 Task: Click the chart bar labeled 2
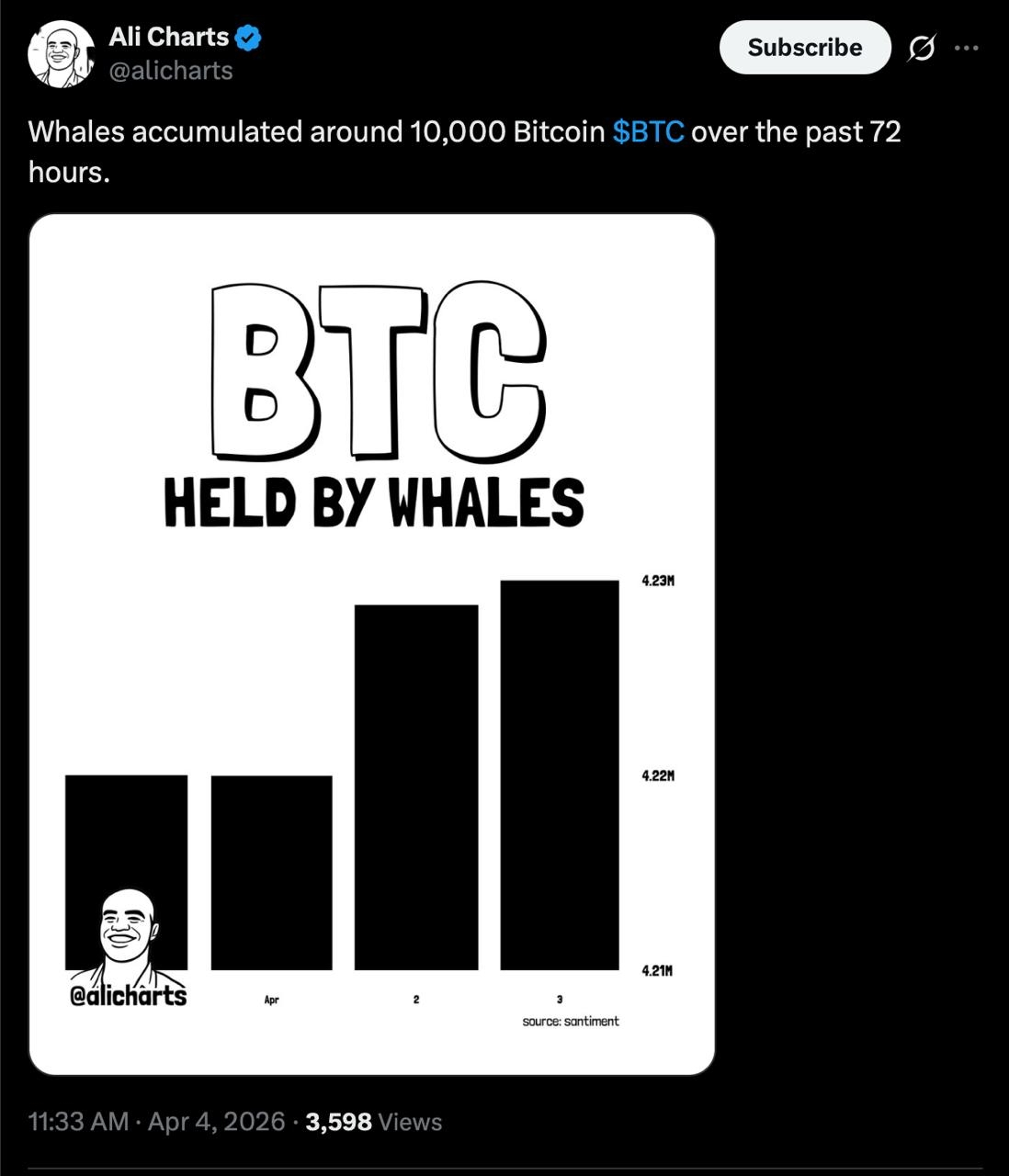[415, 786]
